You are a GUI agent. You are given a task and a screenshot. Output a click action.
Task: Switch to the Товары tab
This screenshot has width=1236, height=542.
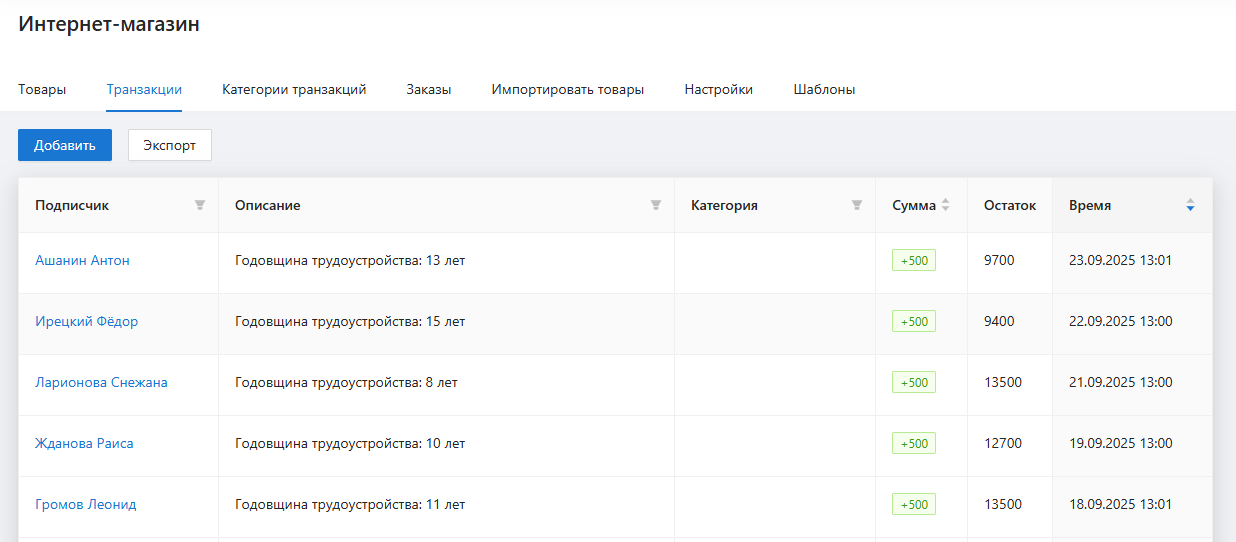(42, 90)
